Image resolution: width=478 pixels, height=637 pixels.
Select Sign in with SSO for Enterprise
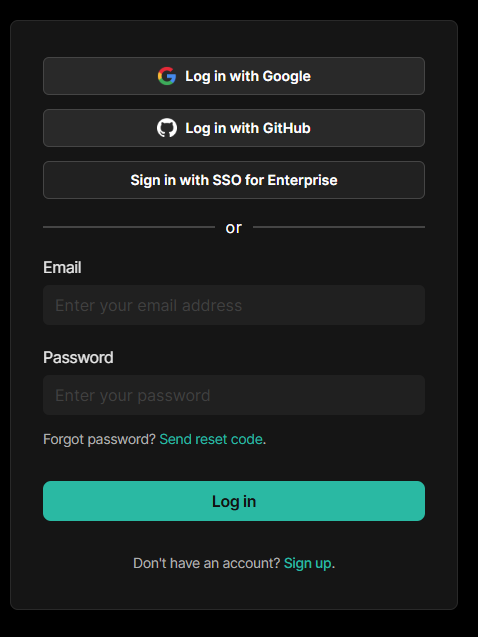coord(234,180)
